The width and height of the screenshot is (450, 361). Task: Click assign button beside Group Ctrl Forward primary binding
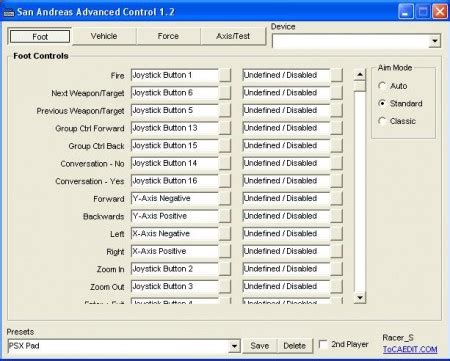[225, 128]
